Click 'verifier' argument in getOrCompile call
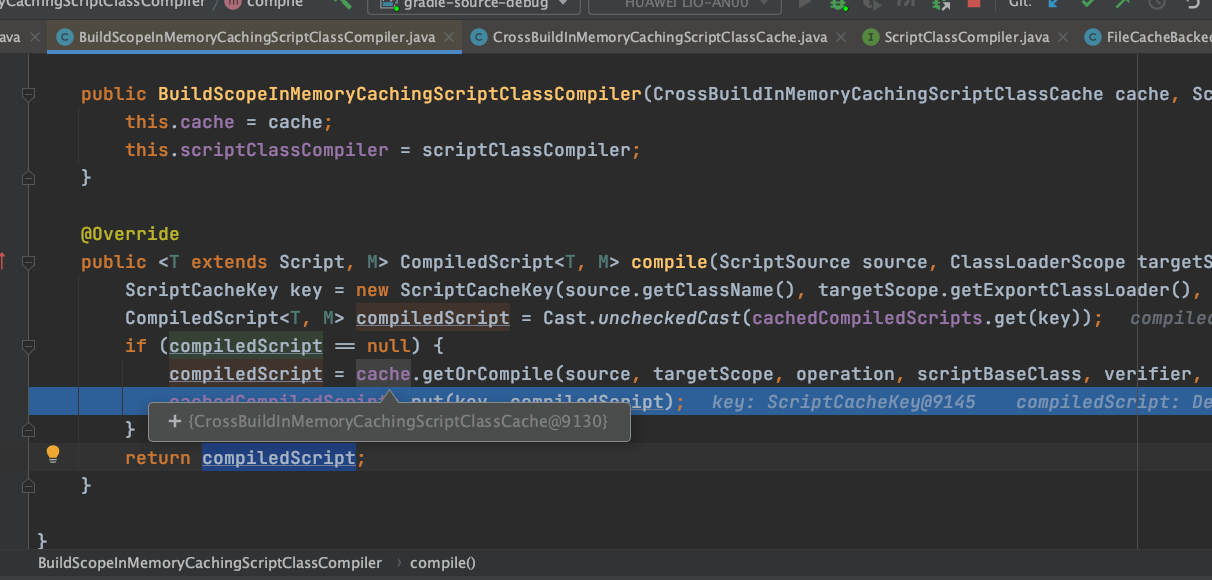The height and width of the screenshot is (580, 1212). click(1147, 374)
